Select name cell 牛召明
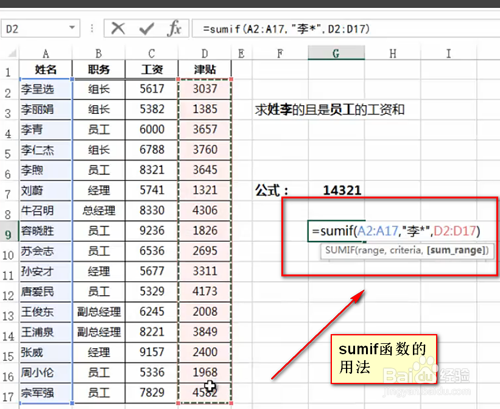Viewport: 500px width, 409px height. [x=46, y=211]
